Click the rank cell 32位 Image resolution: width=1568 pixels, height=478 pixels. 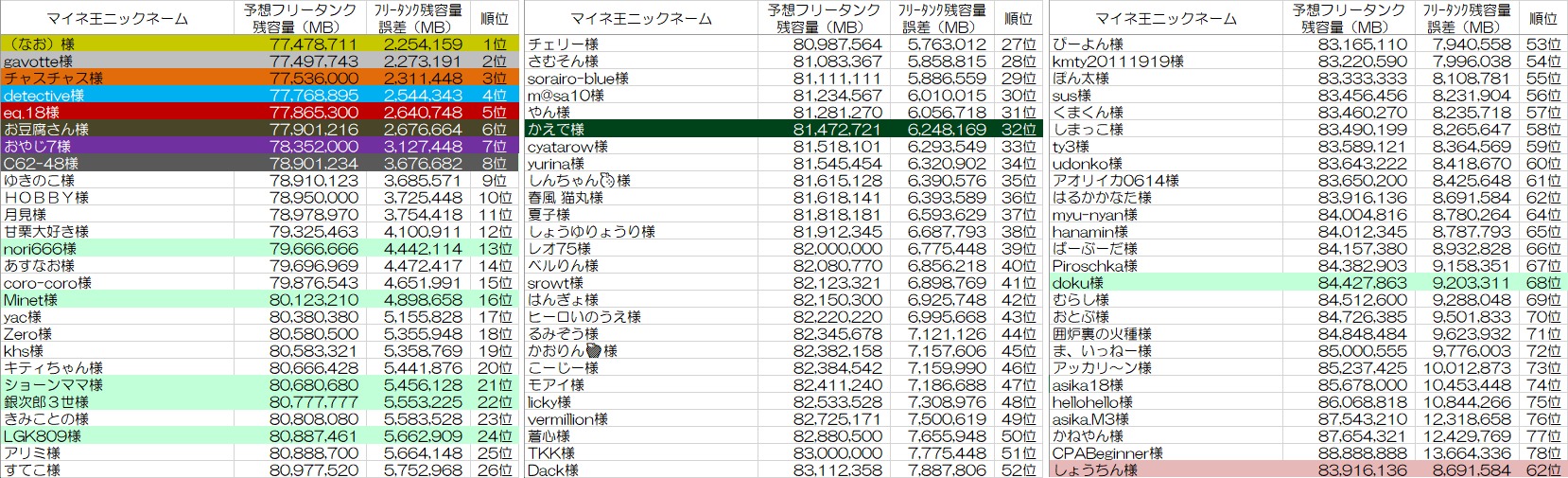coord(1018,130)
